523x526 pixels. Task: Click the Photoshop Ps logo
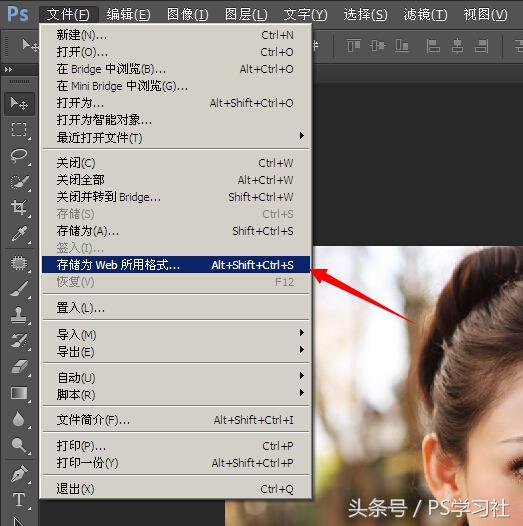pos(18,14)
